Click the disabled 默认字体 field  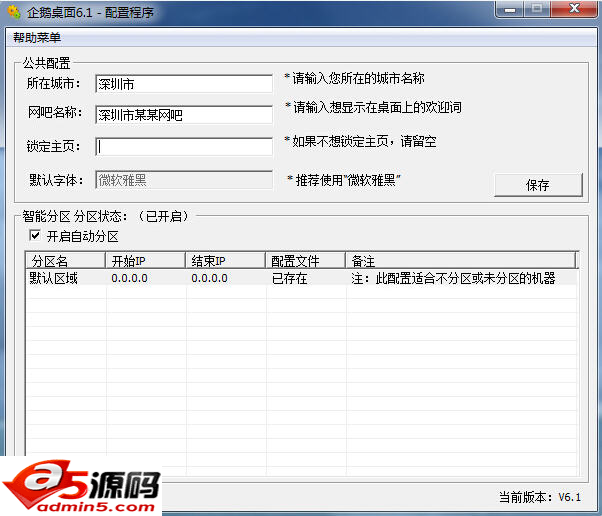(x=184, y=180)
